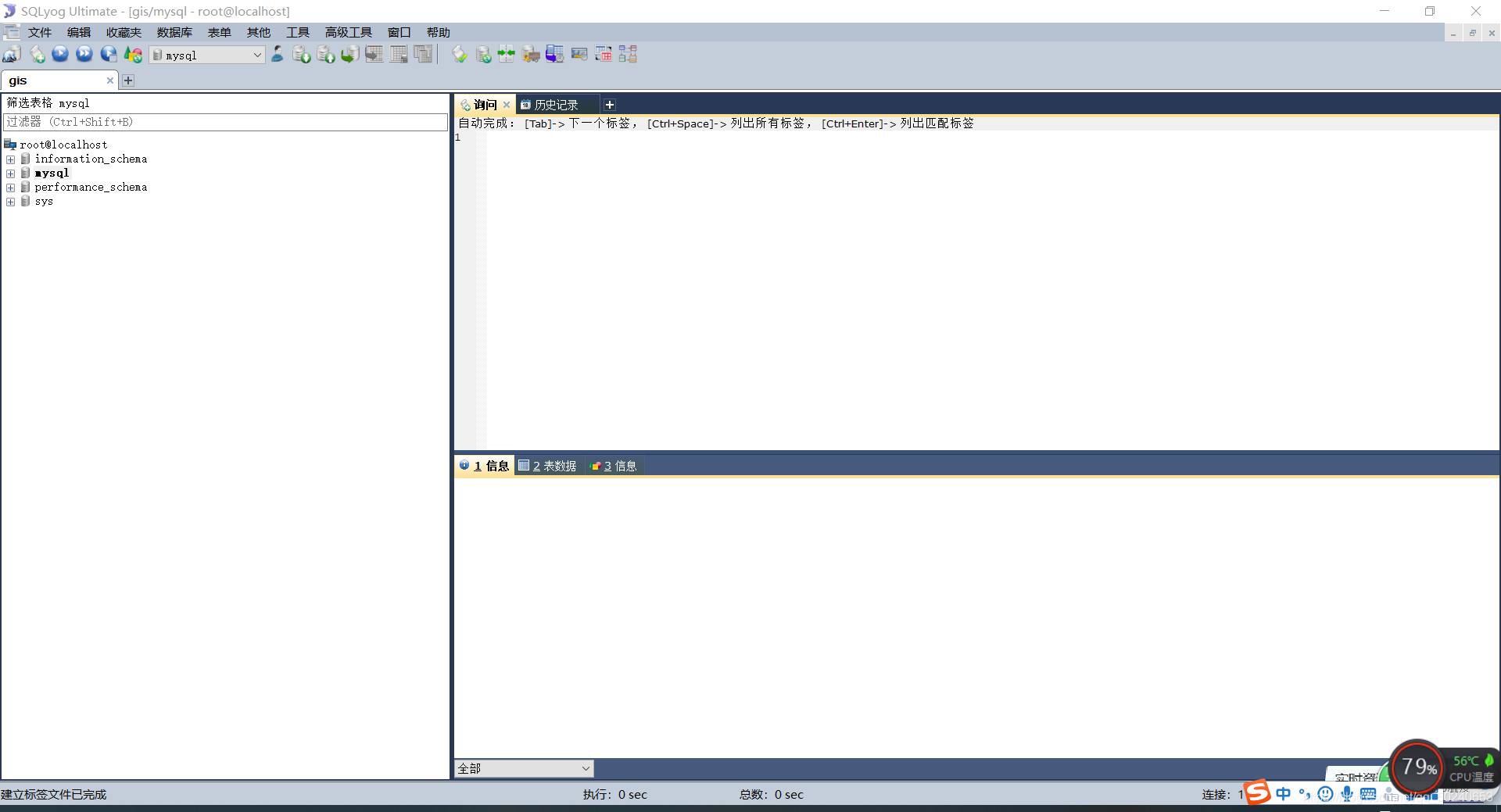Select the root@localhost connection node

click(x=63, y=145)
